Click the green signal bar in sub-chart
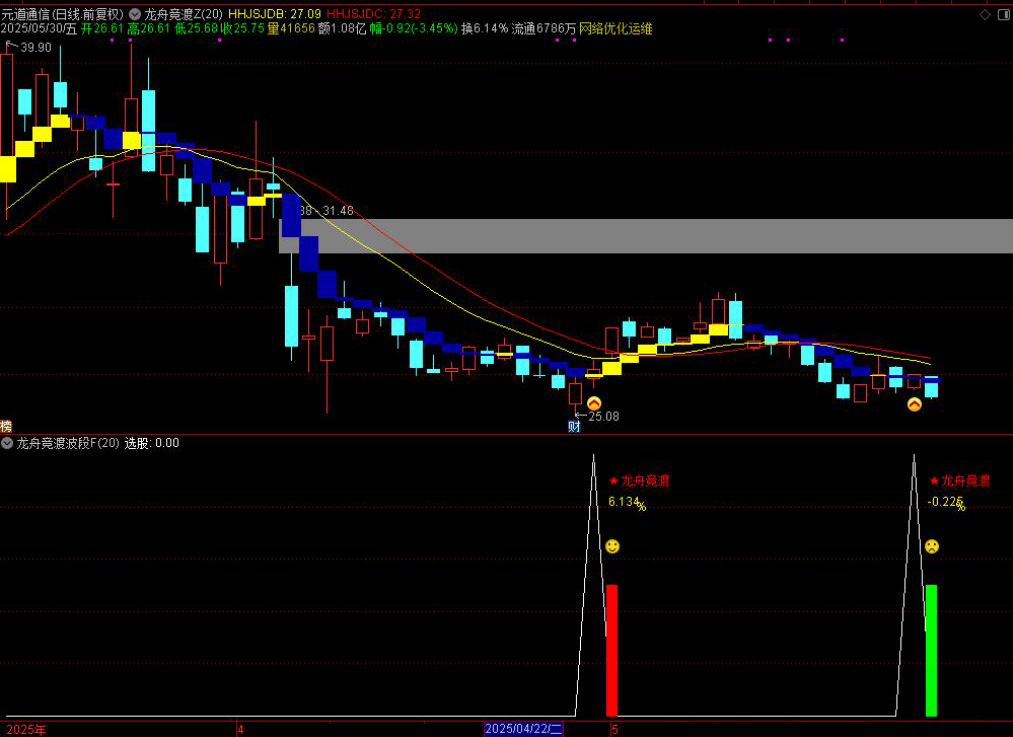 click(x=931, y=650)
